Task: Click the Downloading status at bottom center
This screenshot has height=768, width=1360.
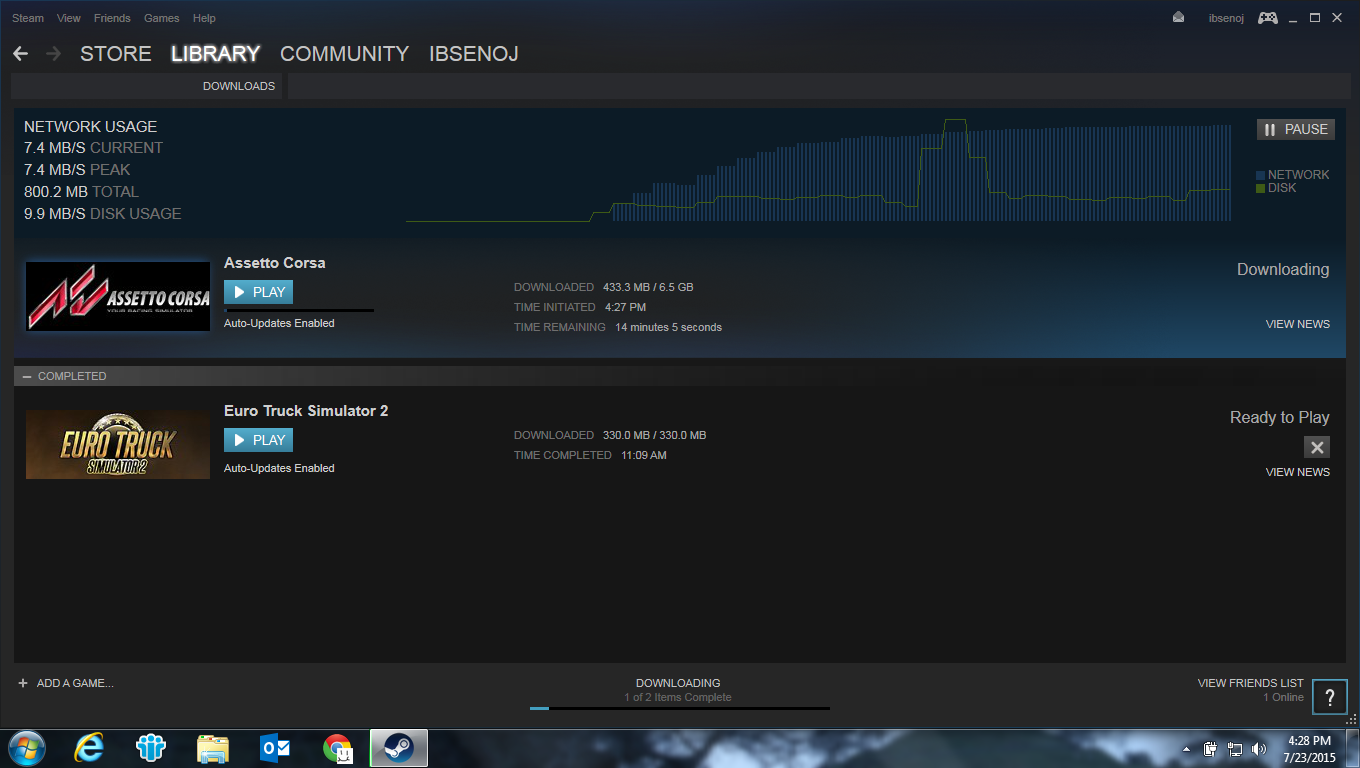Action: click(x=678, y=683)
